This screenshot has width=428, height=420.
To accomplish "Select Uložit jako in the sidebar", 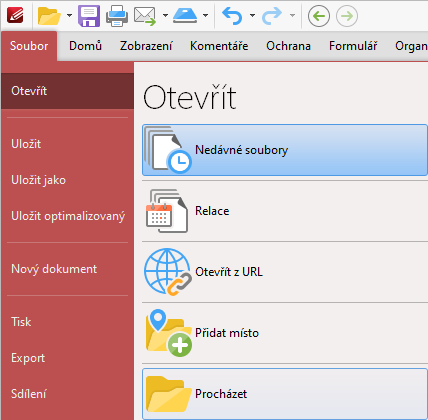I will point(38,180).
